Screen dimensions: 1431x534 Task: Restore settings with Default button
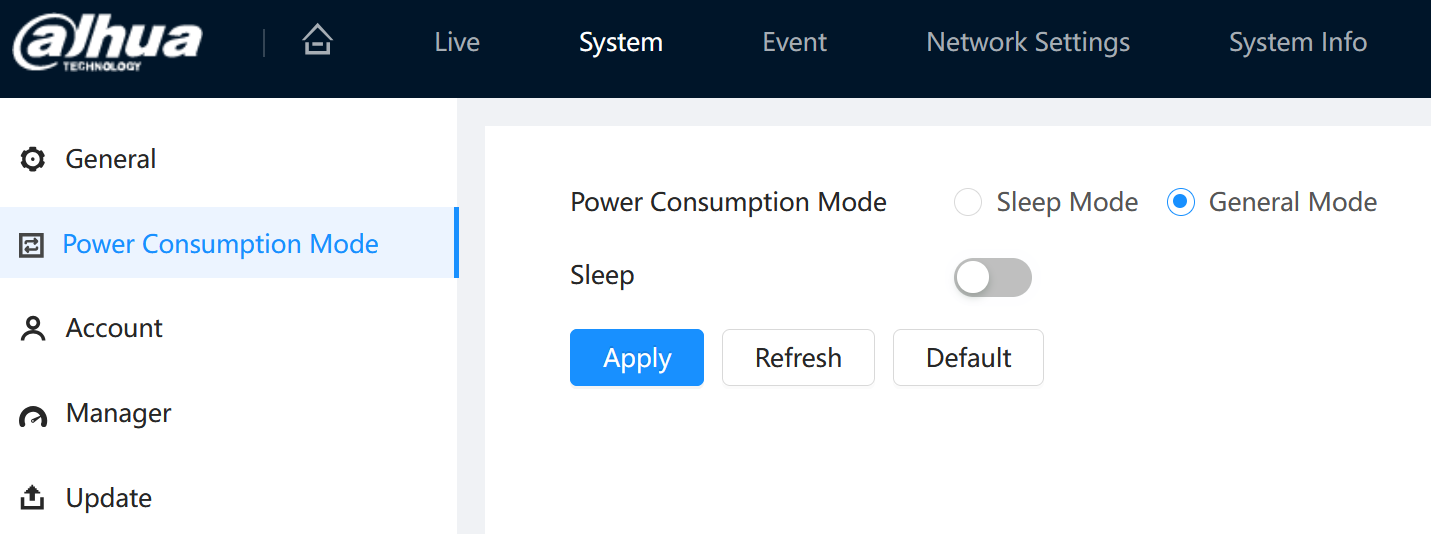968,357
